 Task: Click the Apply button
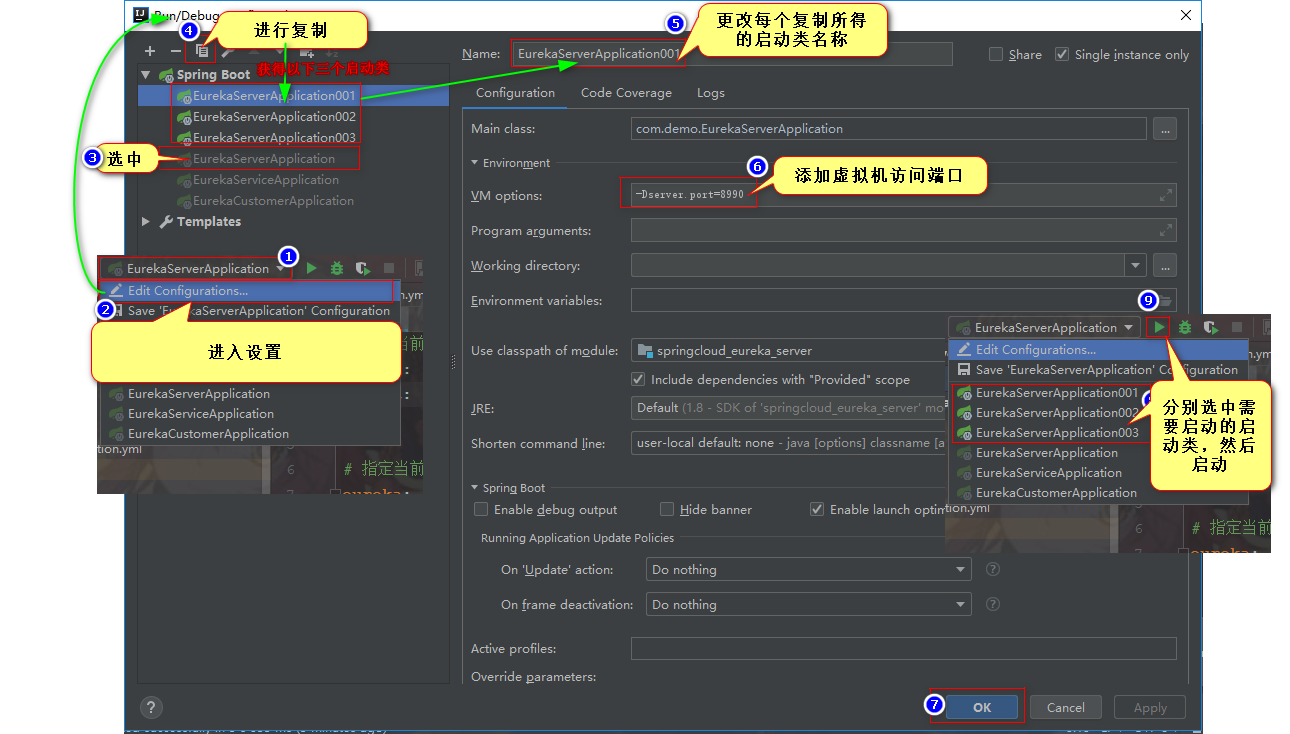1150,707
